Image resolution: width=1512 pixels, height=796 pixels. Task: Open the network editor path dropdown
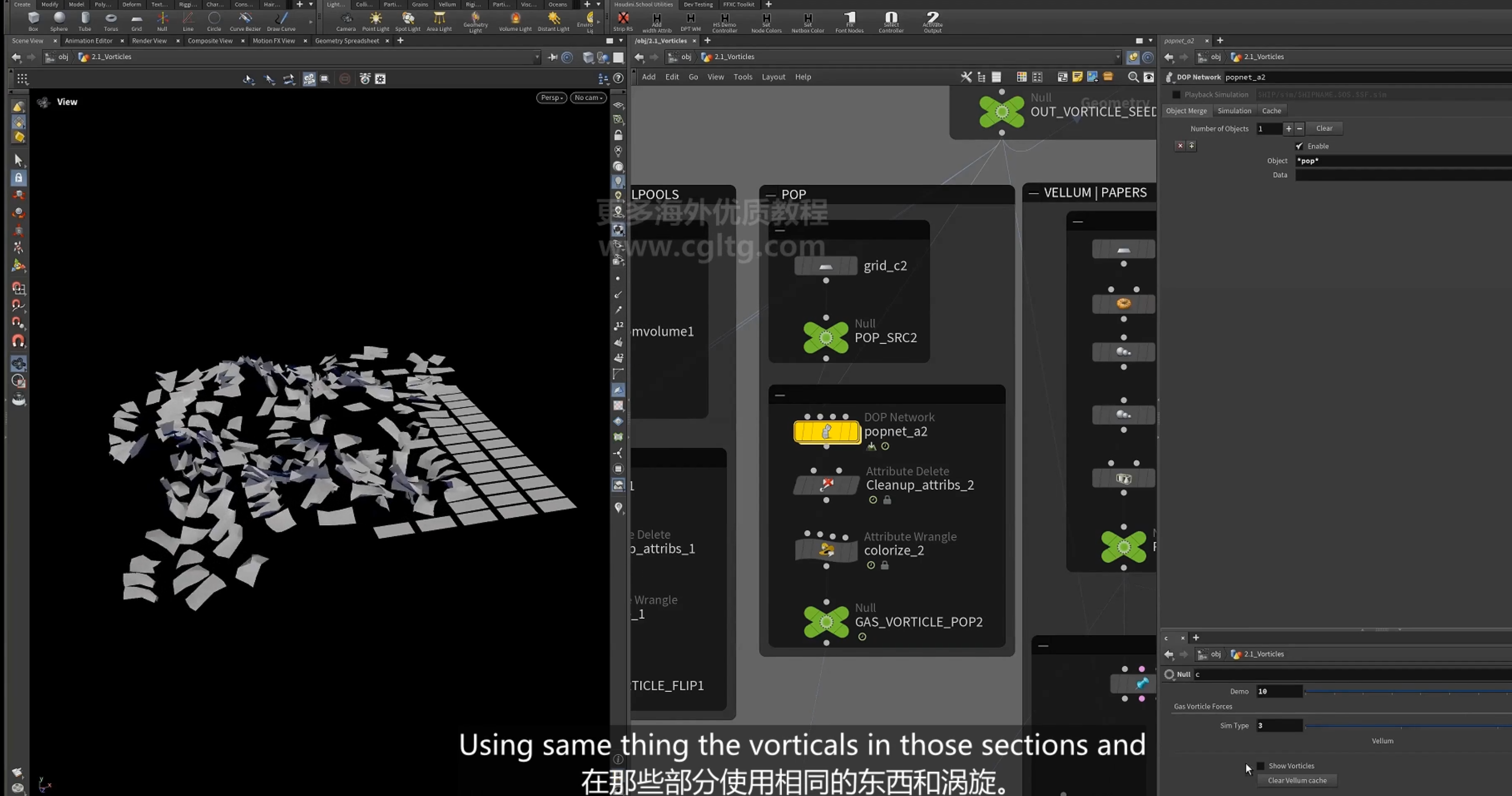click(1118, 57)
